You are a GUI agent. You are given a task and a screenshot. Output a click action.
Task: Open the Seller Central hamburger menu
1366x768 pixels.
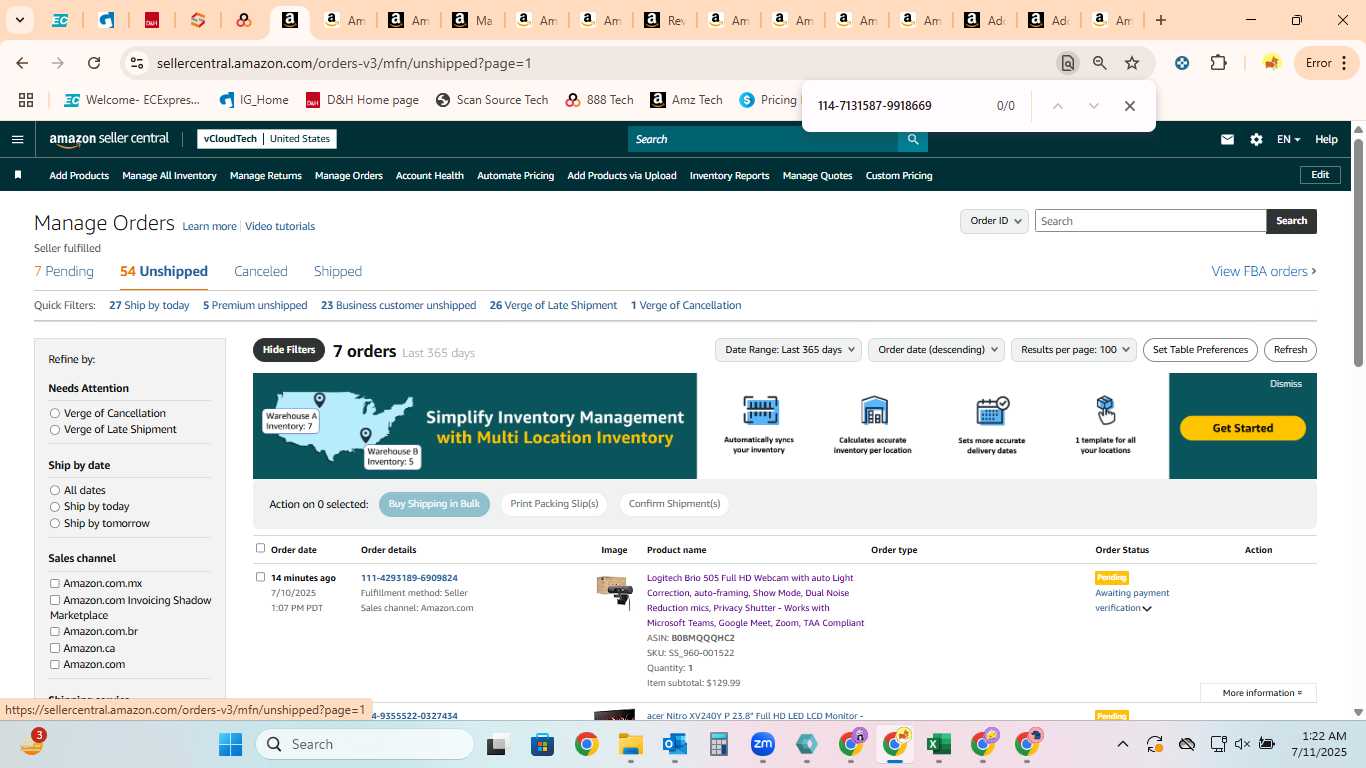click(x=17, y=139)
